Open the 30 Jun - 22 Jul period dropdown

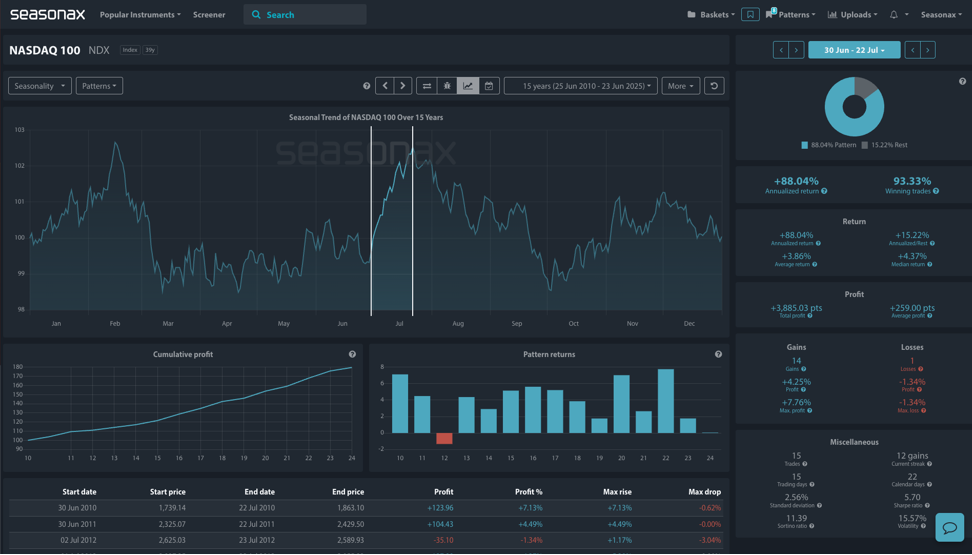(854, 50)
